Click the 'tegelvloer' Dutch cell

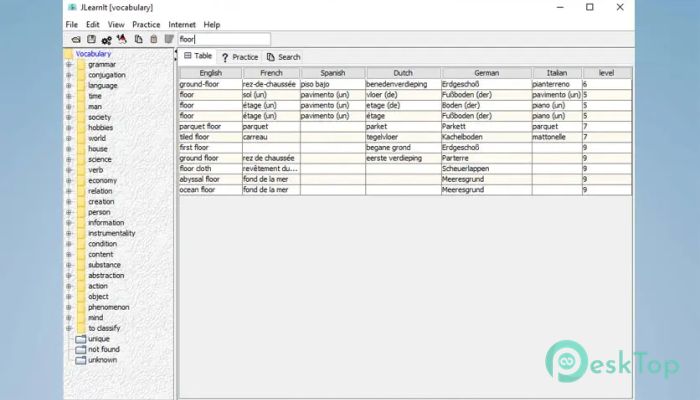pyautogui.click(x=403, y=137)
